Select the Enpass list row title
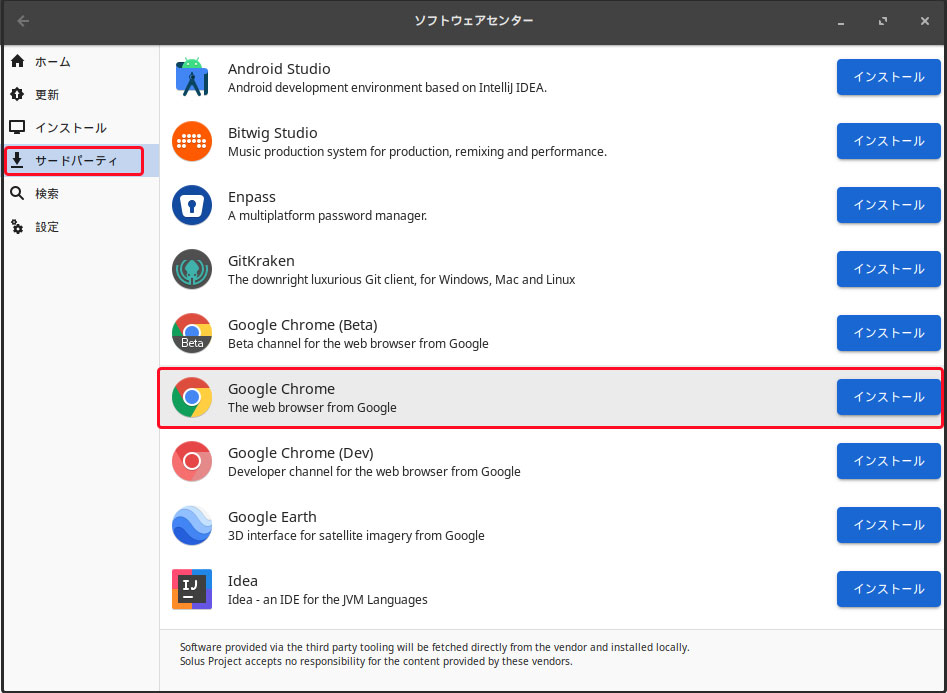This screenshot has height=693, width=947. (x=252, y=197)
